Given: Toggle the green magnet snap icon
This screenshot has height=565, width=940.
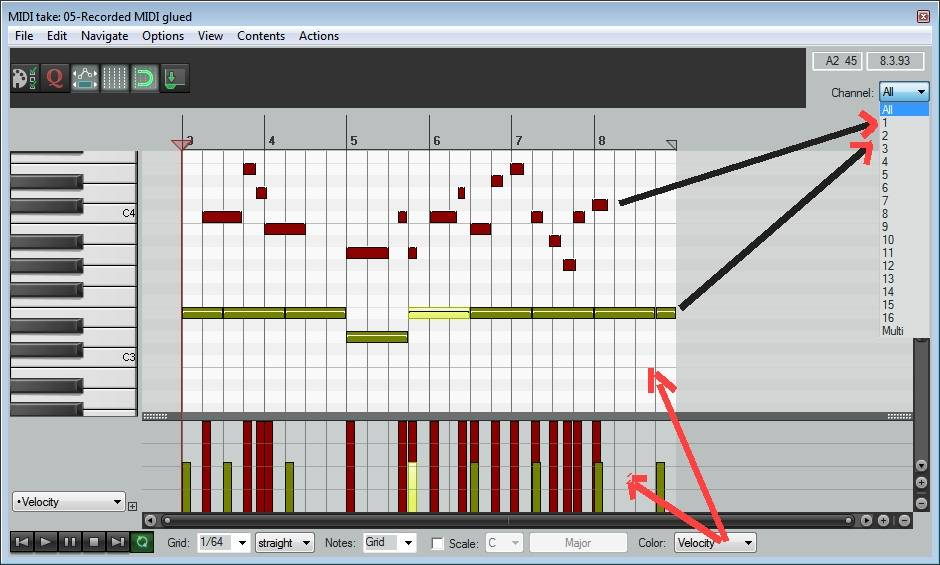Looking at the screenshot, I should click(x=144, y=78).
